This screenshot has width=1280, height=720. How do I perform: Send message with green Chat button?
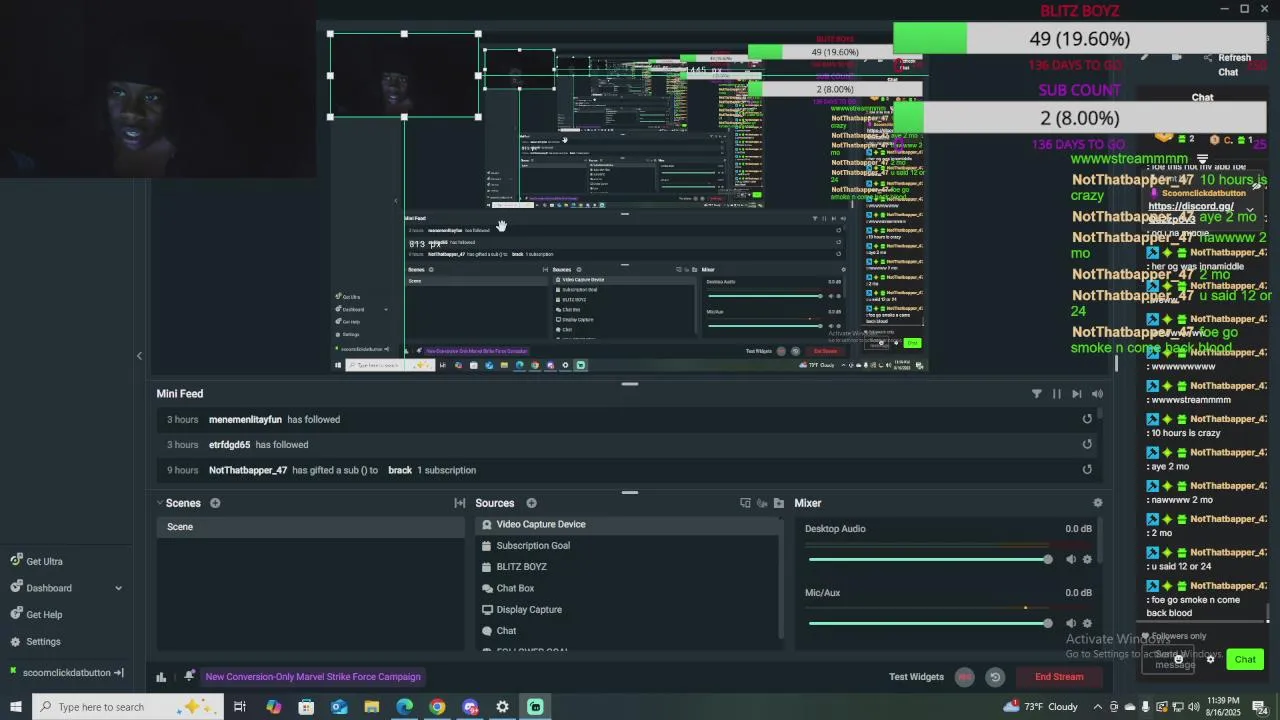pyautogui.click(x=1245, y=659)
